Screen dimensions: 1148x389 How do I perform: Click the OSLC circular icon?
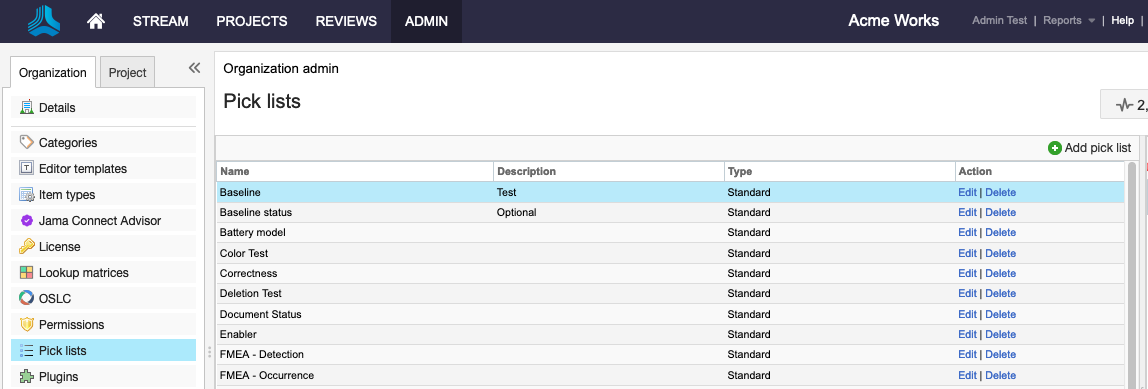26,298
